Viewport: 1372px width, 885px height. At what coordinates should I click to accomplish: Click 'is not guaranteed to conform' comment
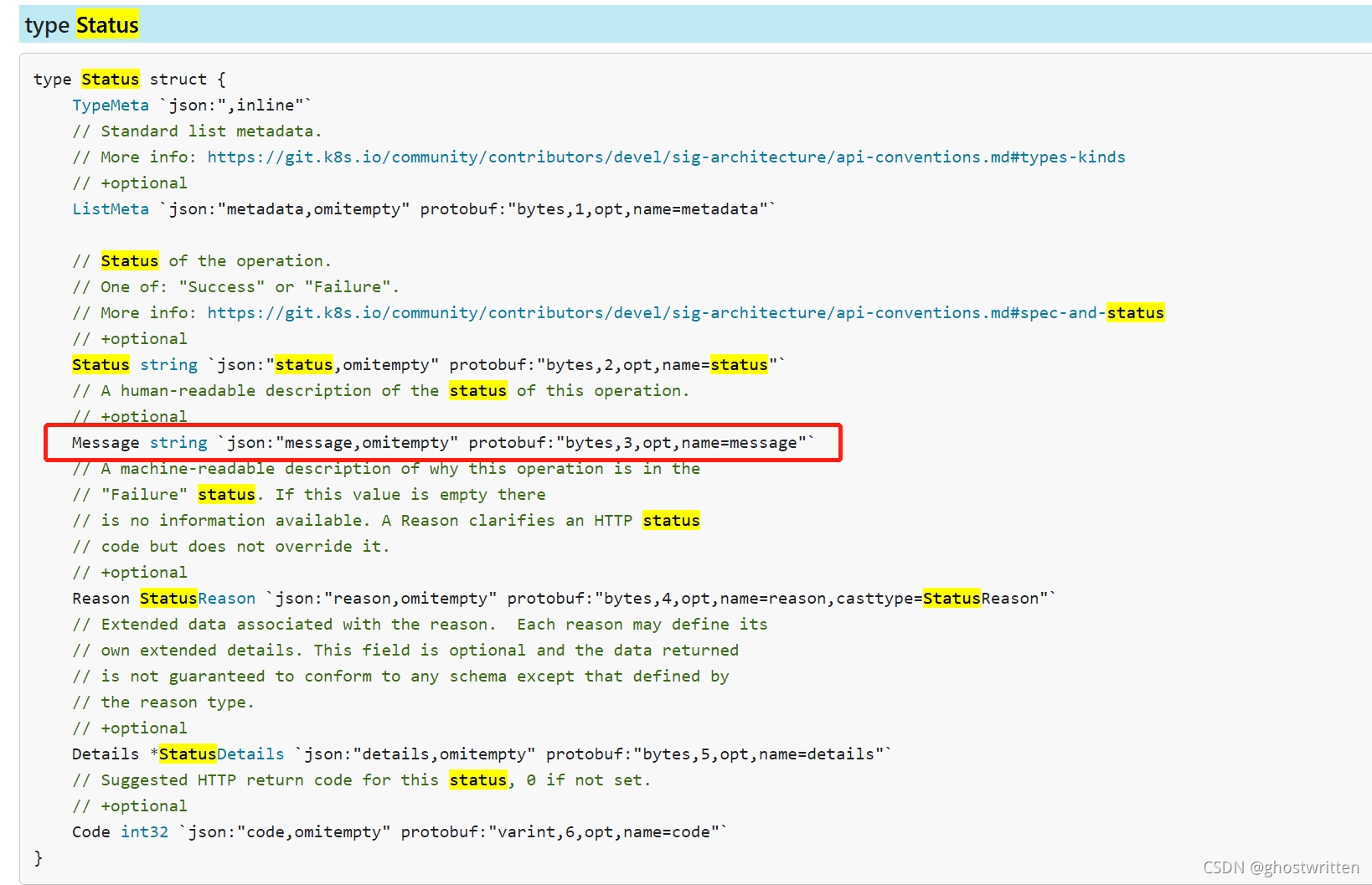pyautogui.click(x=400, y=676)
